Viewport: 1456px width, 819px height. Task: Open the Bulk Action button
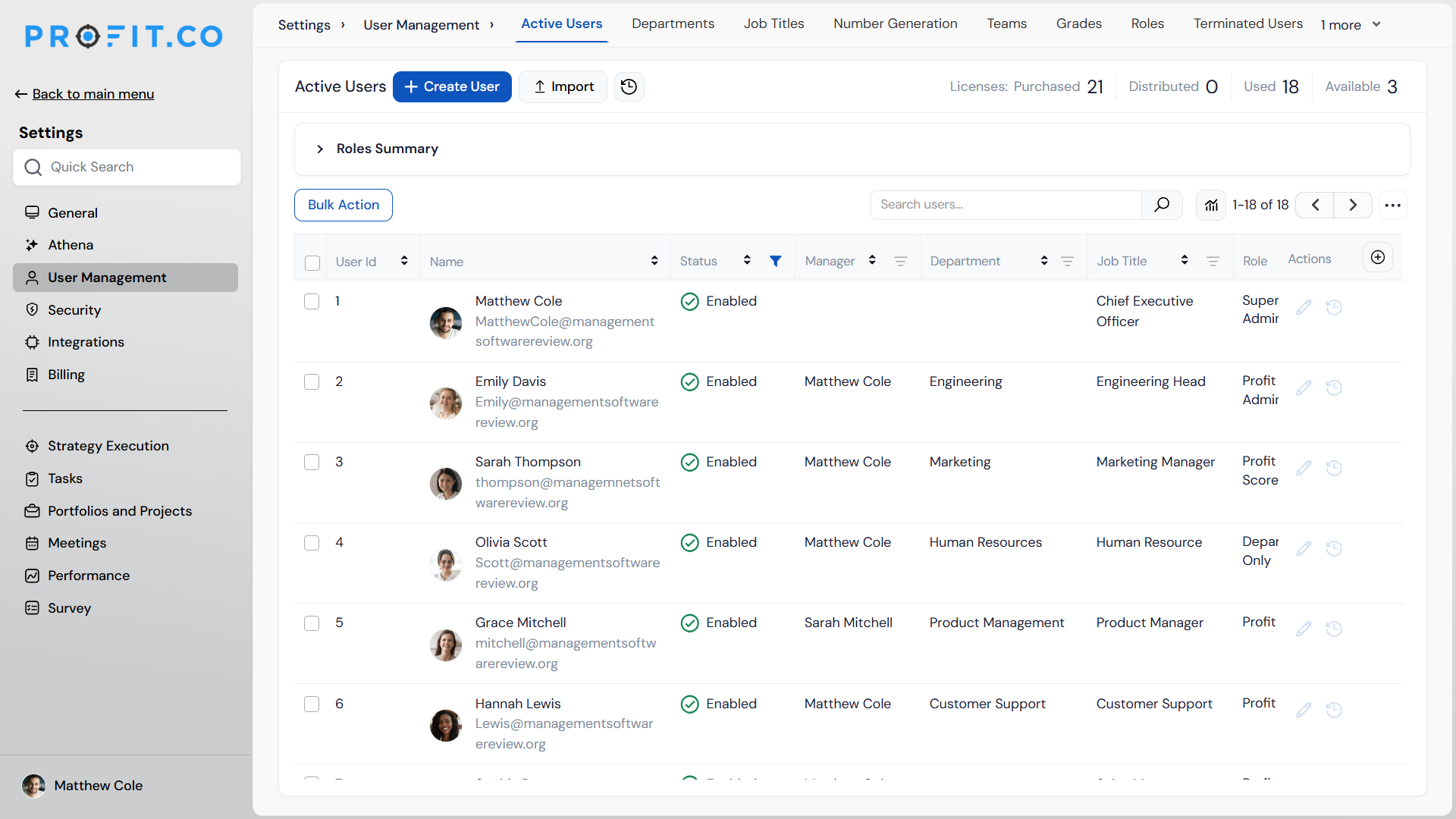(343, 205)
